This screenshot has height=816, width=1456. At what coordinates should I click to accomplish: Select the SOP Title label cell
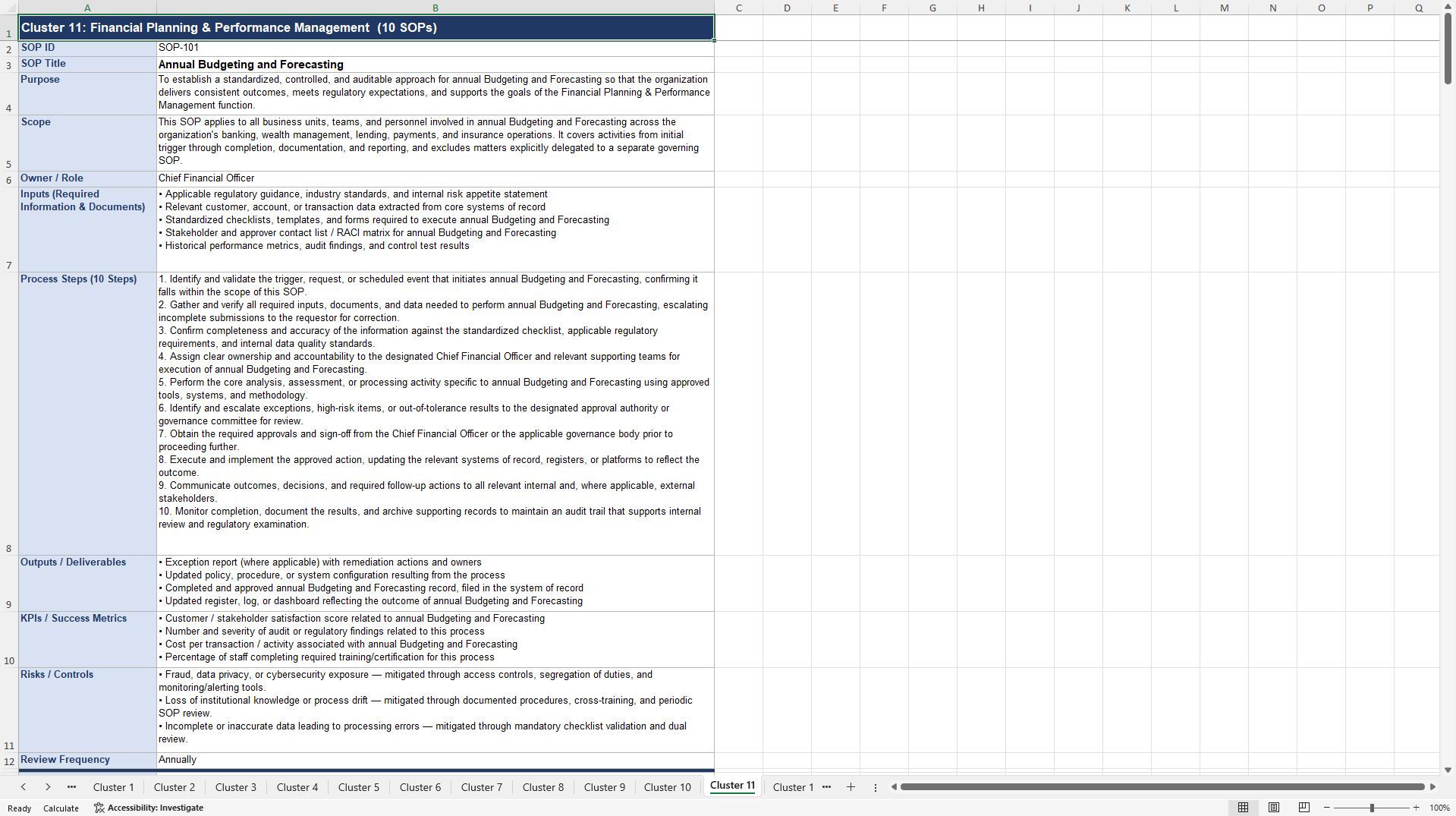[x=87, y=65]
